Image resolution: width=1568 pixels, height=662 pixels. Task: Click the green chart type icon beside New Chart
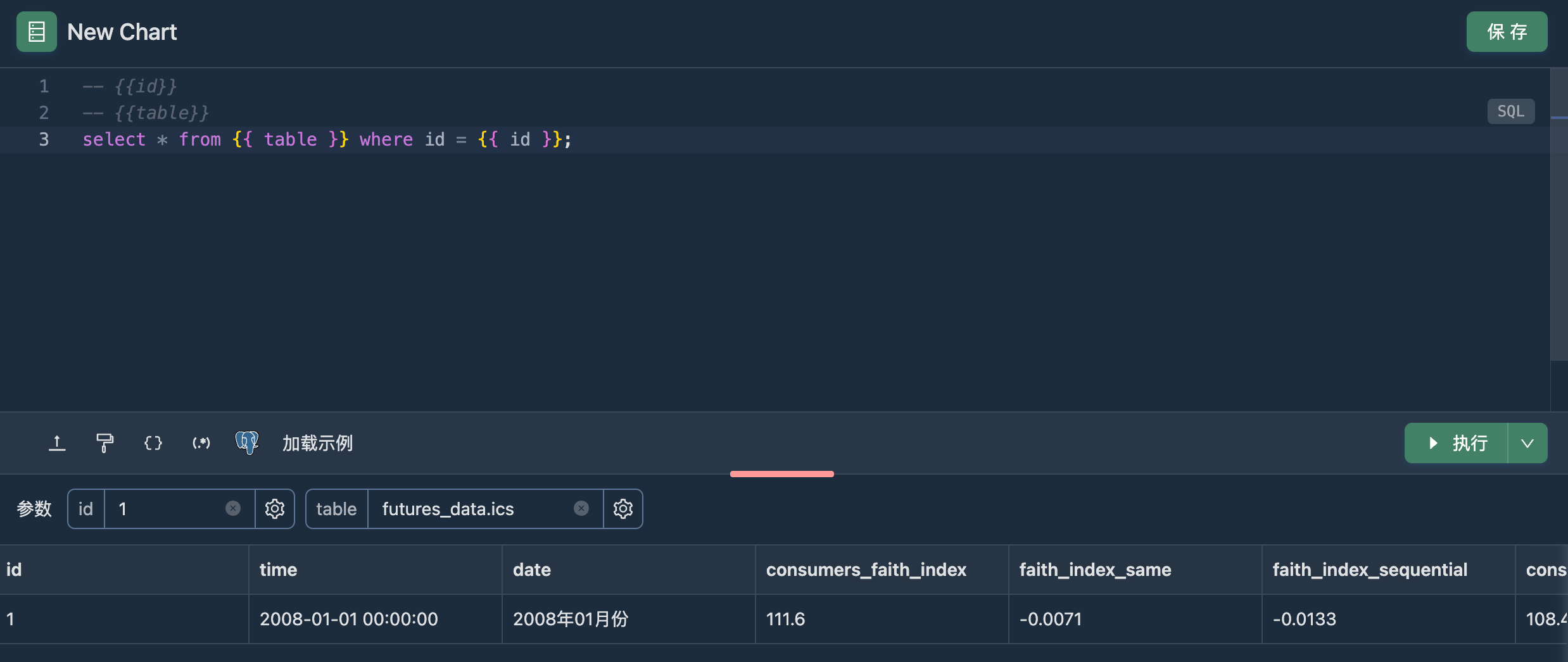[x=36, y=32]
